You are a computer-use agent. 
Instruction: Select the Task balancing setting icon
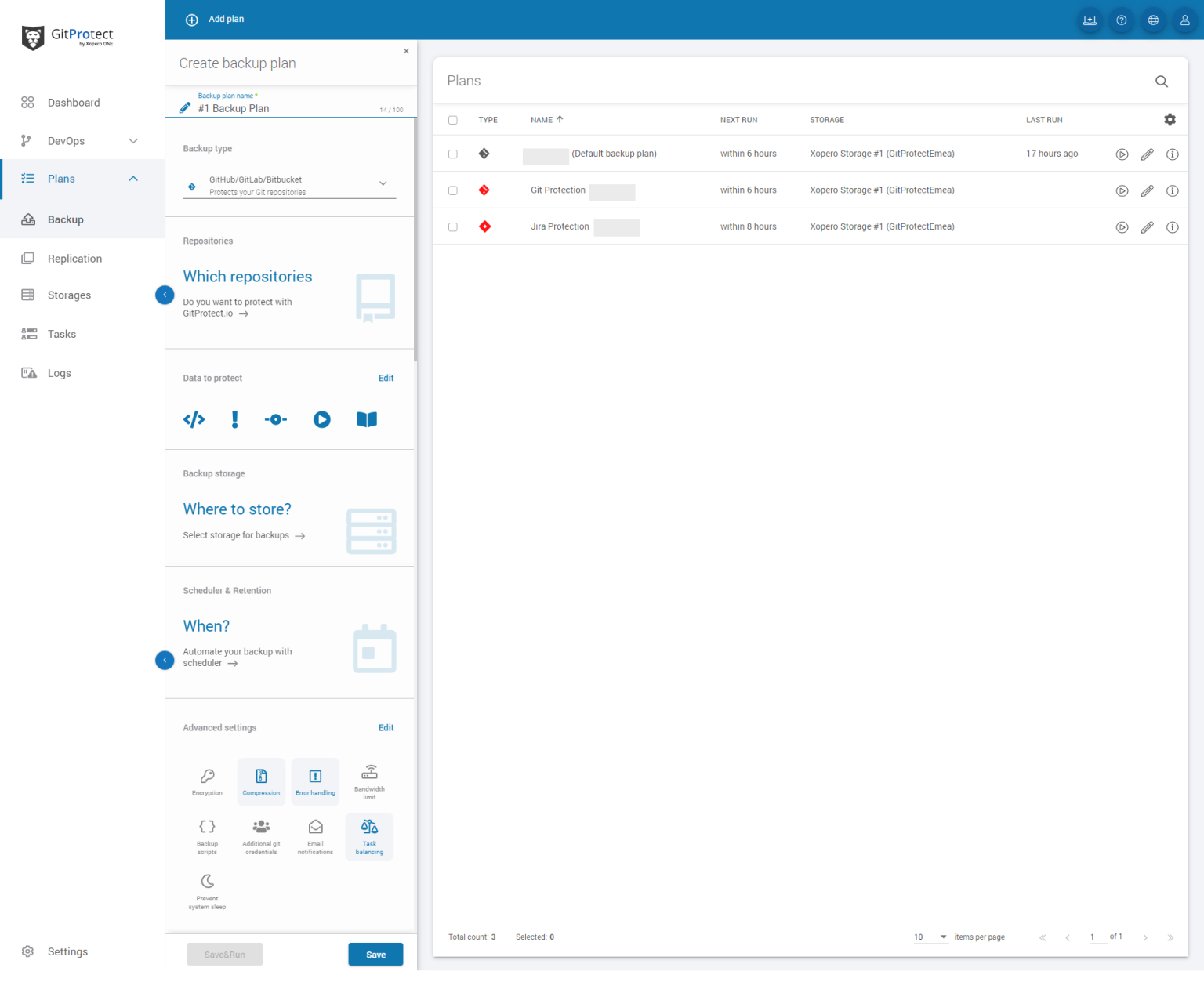(369, 835)
